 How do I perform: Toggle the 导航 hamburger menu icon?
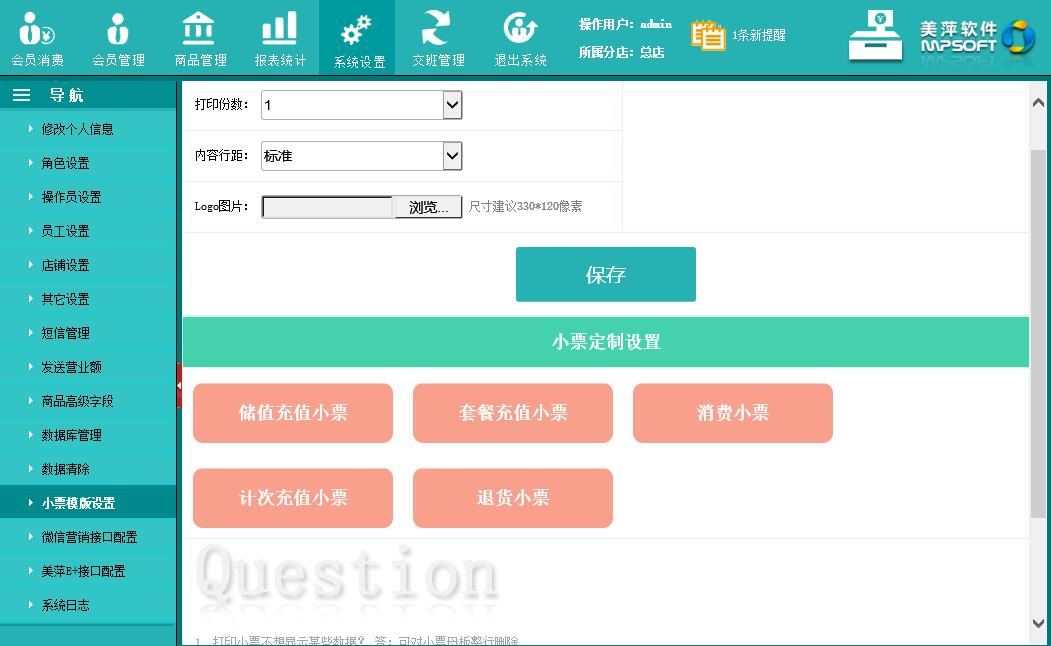coord(21,95)
